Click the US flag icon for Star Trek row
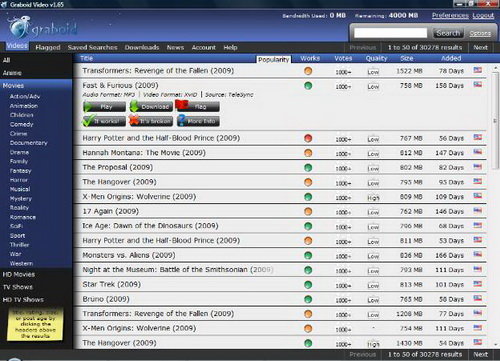The height and width of the screenshot is (361, 500). point(478,284)
